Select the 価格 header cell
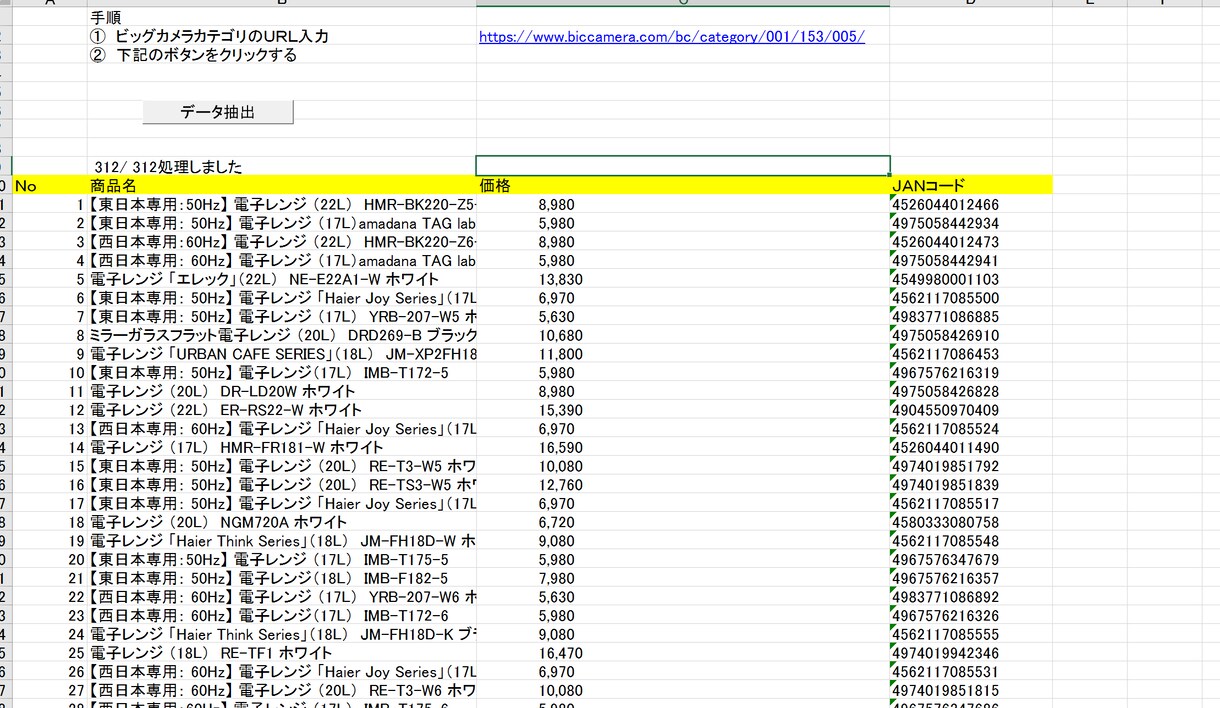1220x708 pixels. [x=683, y=185]
